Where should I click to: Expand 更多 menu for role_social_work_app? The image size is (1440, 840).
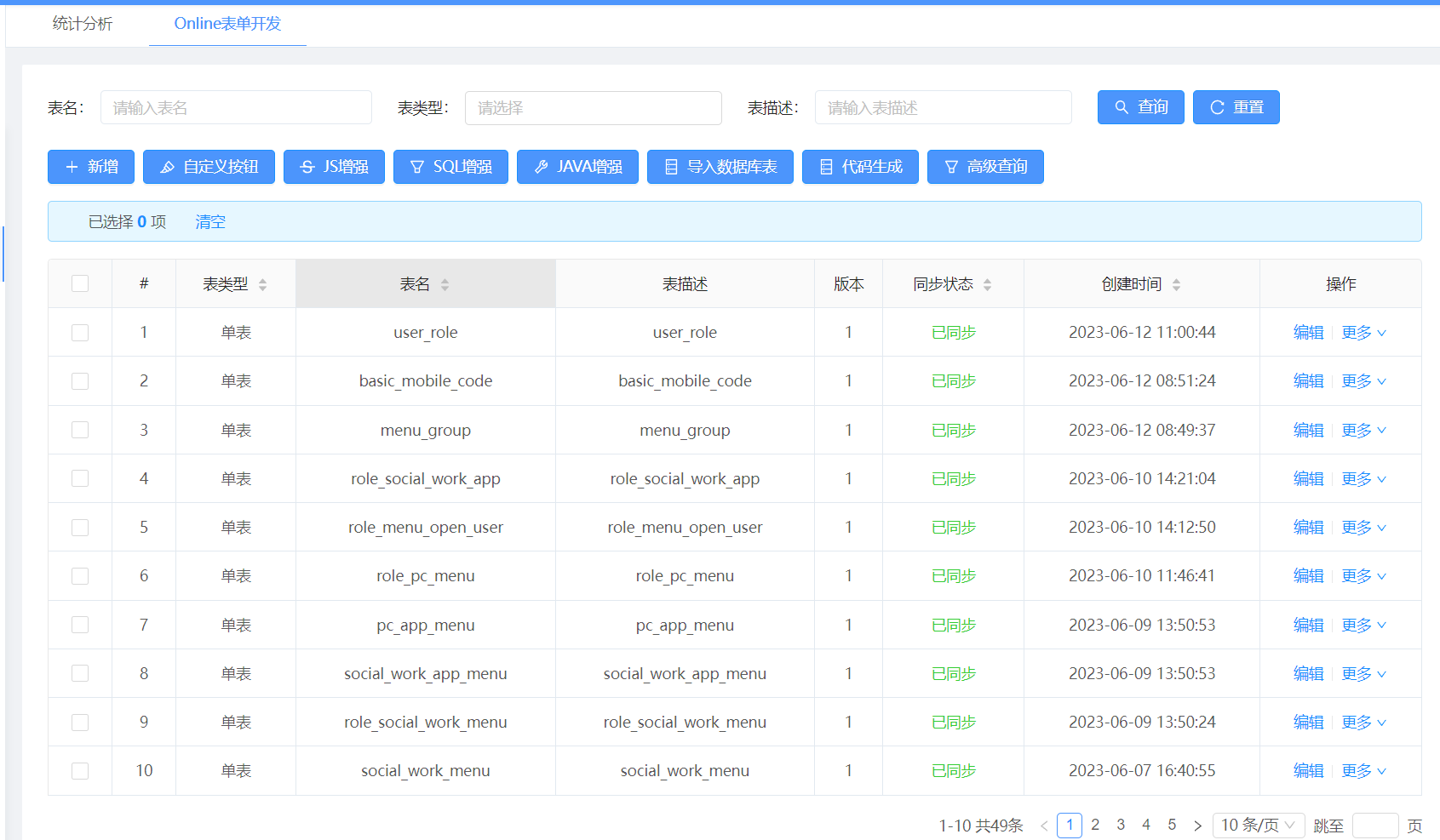(1363, 478)
